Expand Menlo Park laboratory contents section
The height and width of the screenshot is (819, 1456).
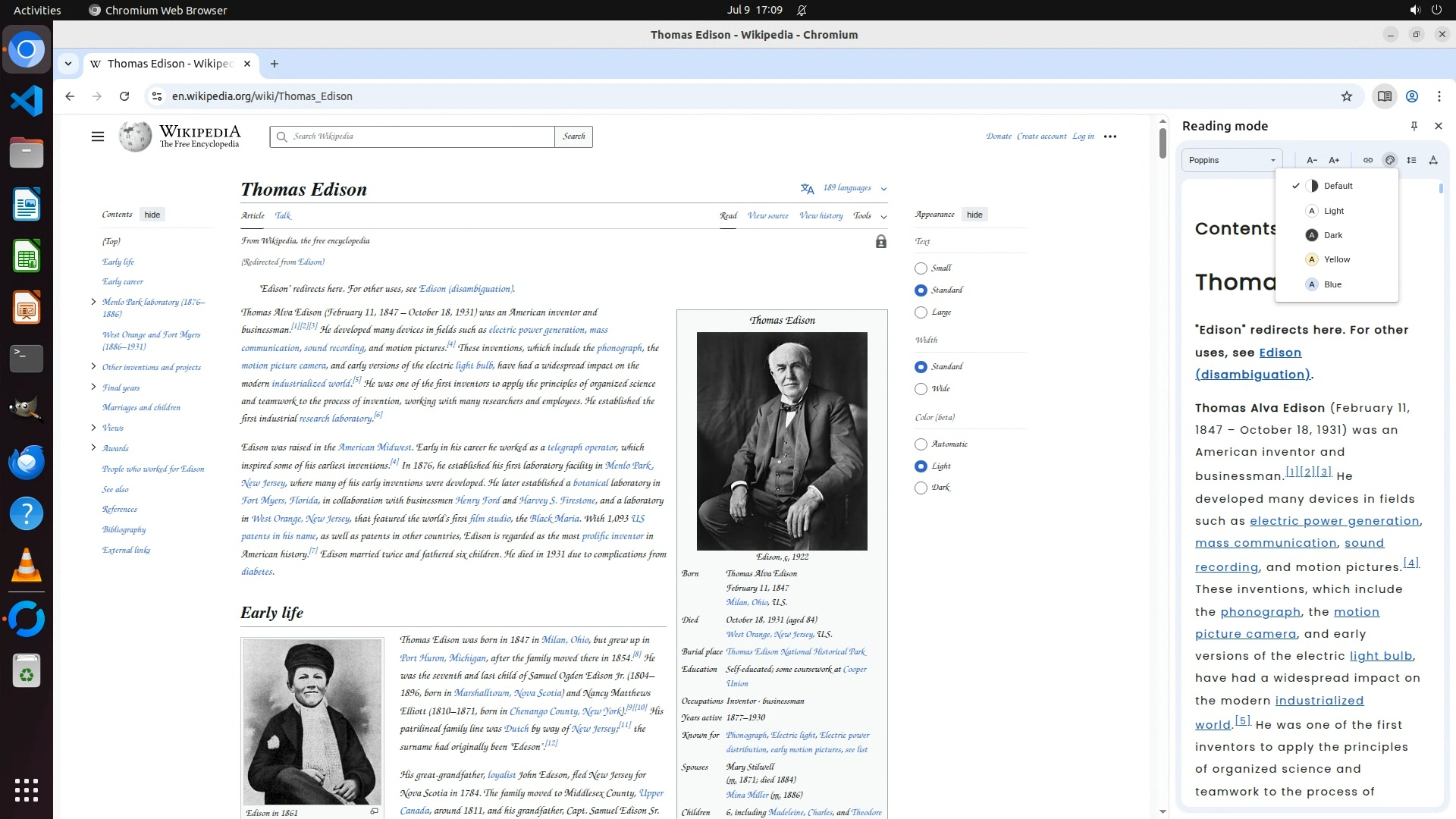tap(93, 302)
